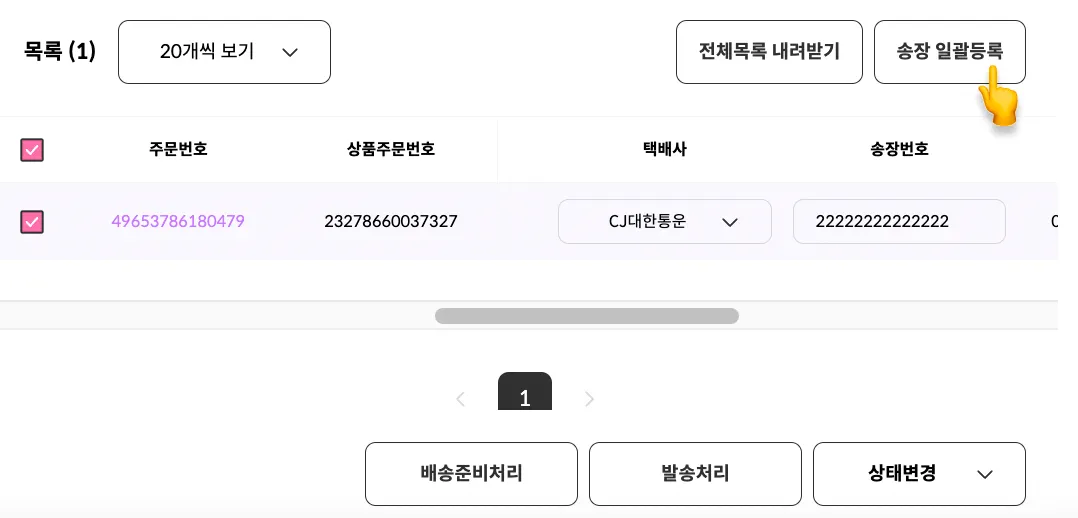Toggle the select-all header checkbox

(x=32, y=150)
